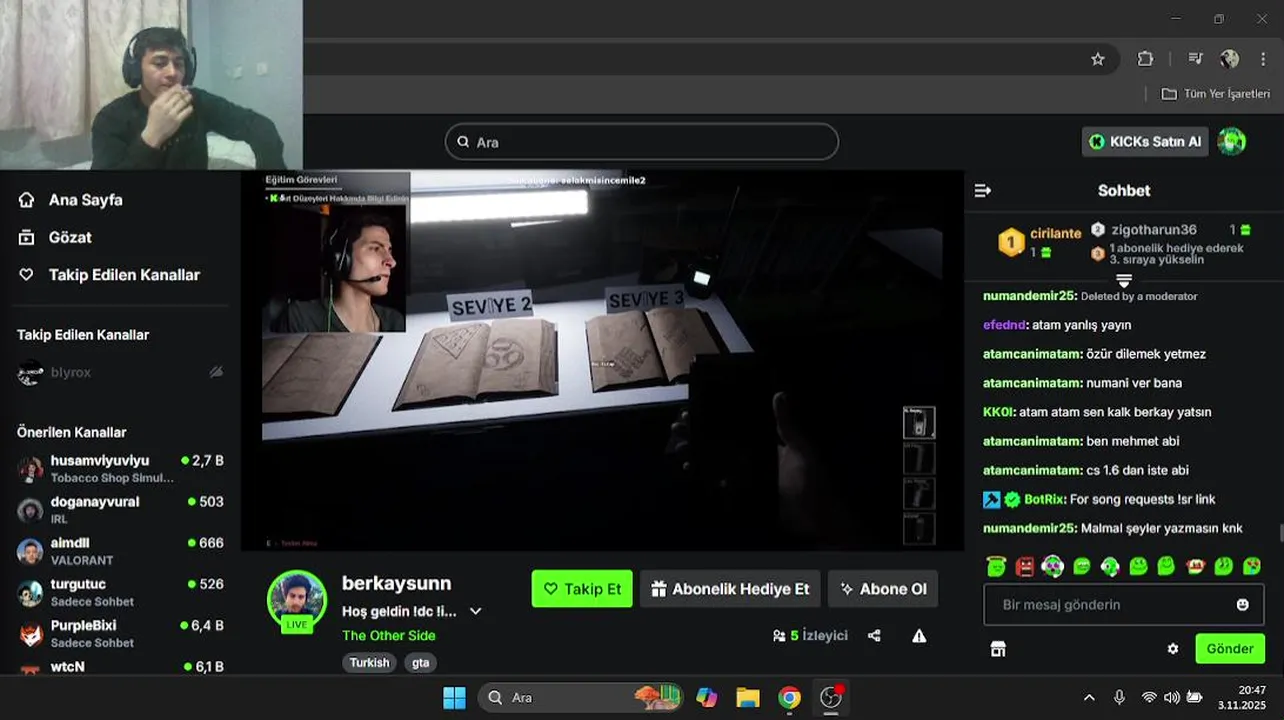Expand gifter leaderboard under cirilante

click(x=1124, y=280)
